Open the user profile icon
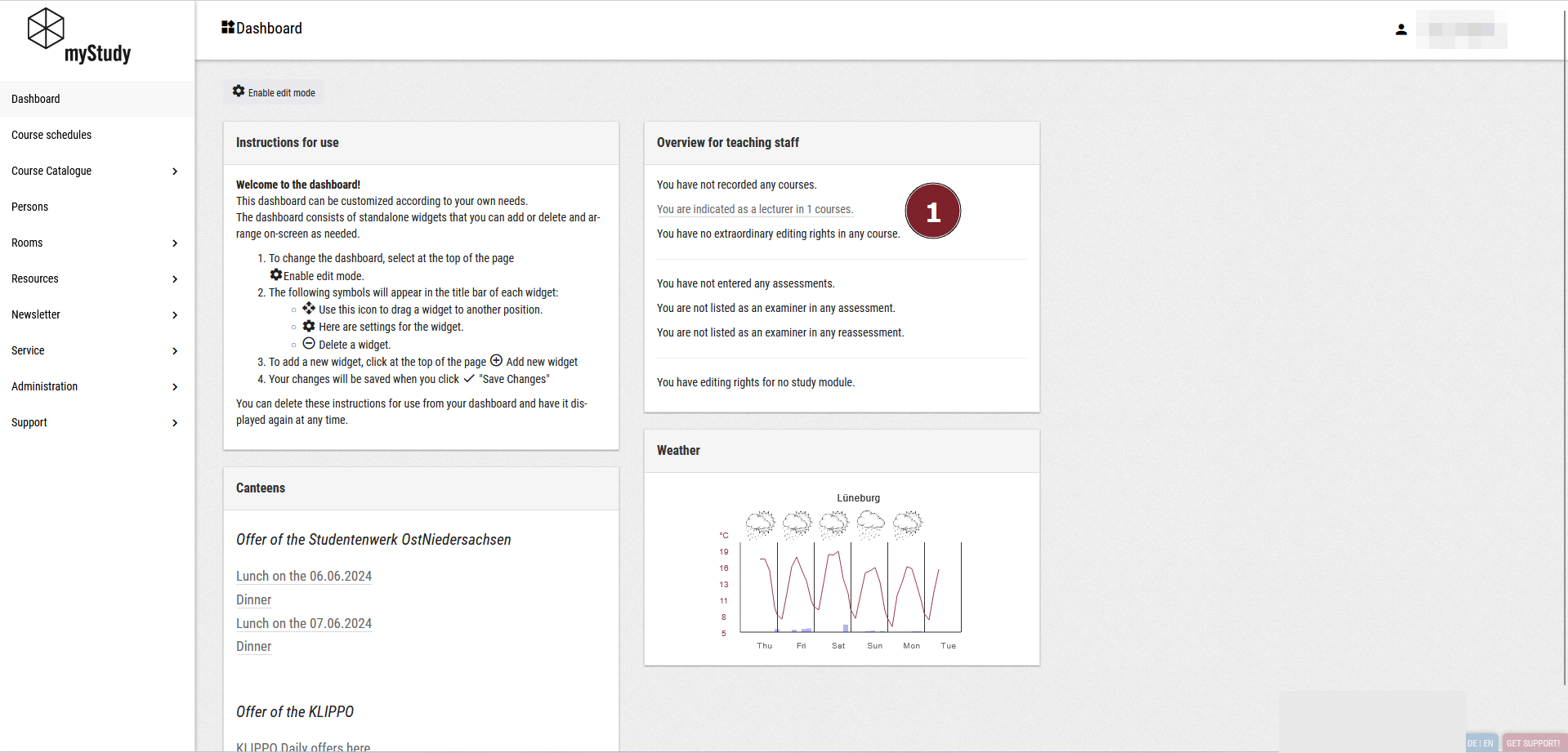 [1400, 29]
